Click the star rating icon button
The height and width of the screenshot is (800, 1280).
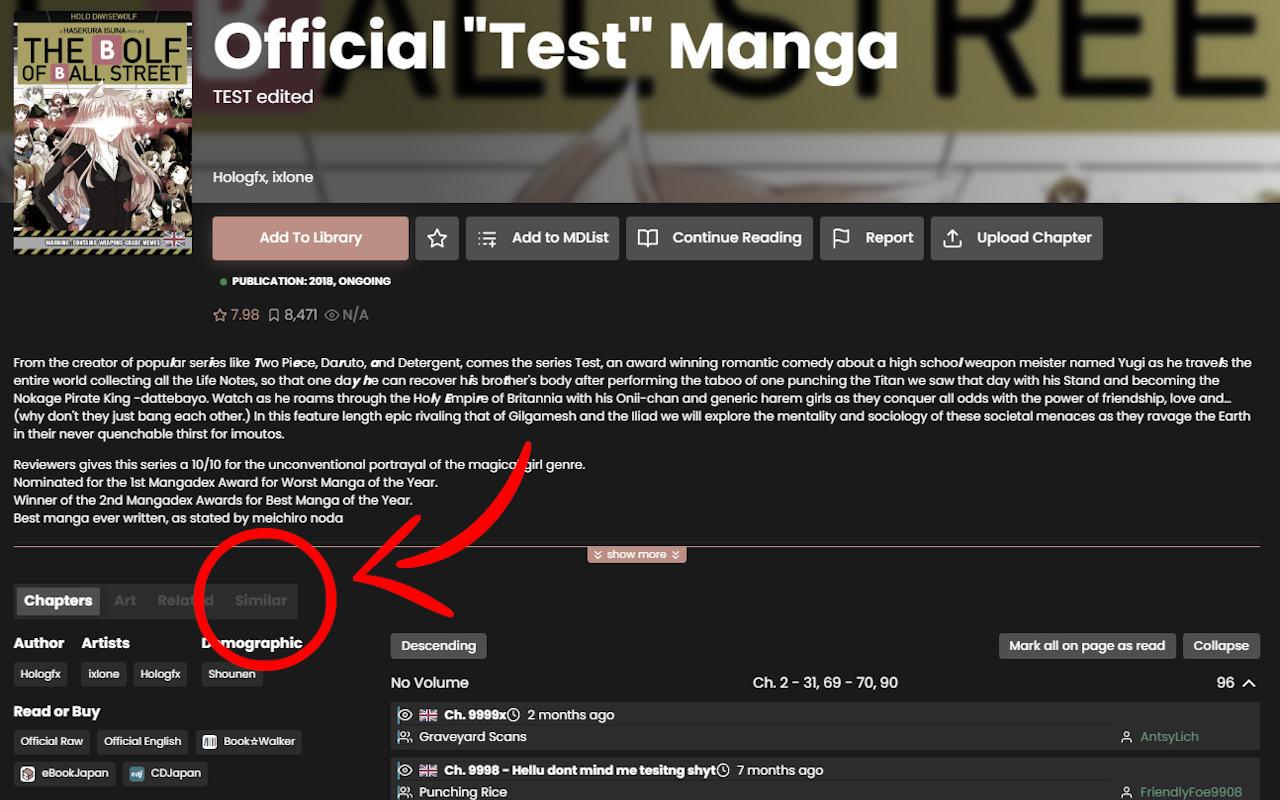click(x=437, y=238)
